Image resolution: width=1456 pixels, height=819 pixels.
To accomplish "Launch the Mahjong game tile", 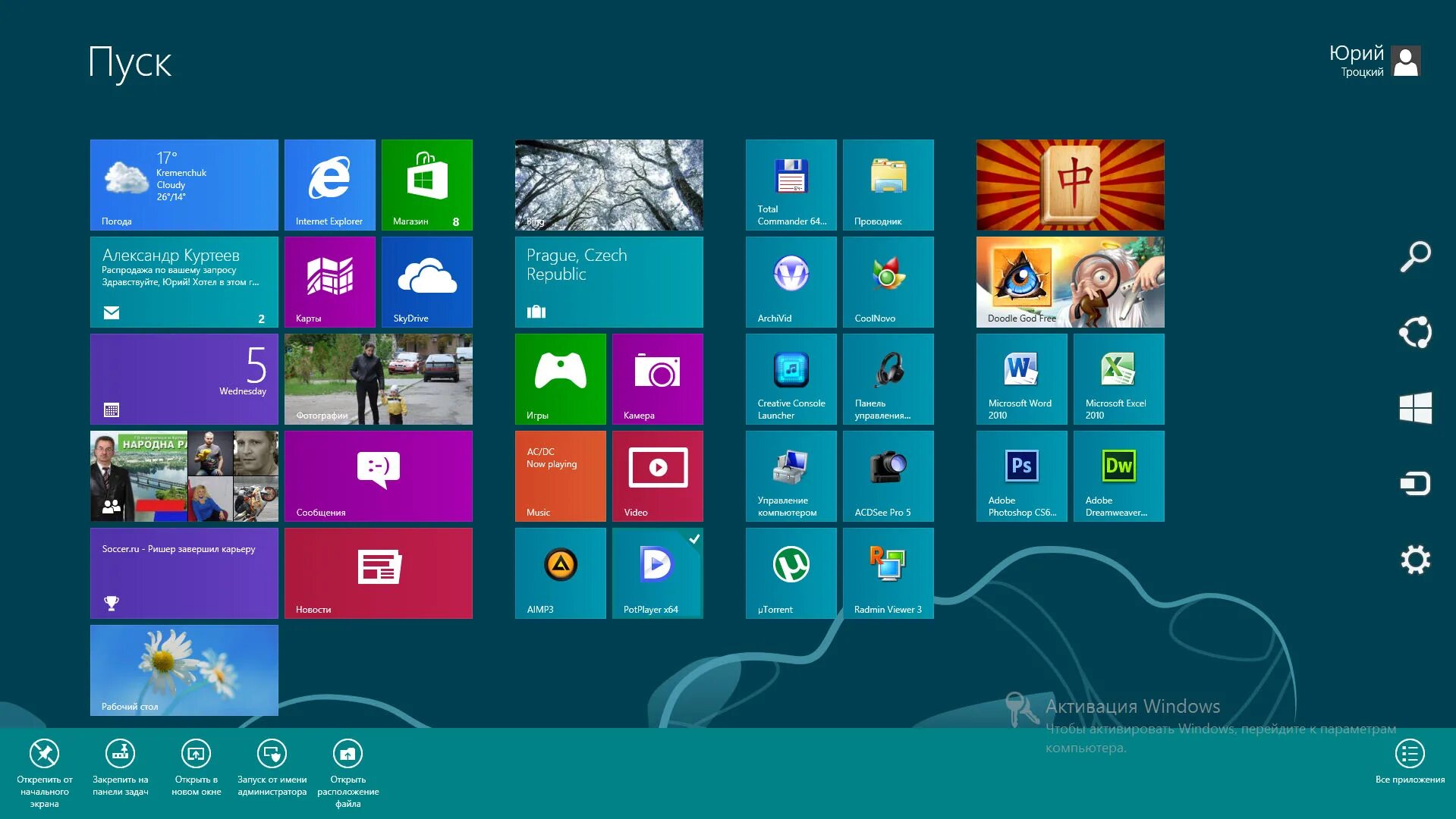I will pos(1071,185).
